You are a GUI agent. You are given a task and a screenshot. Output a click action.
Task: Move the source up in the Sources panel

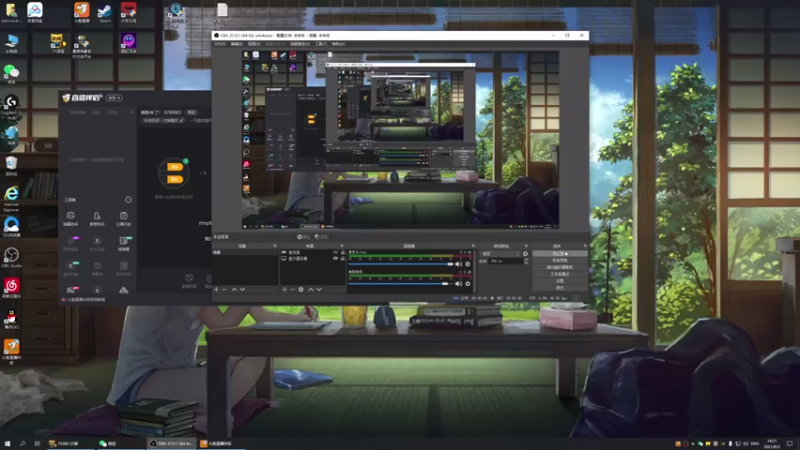[311, 289]
